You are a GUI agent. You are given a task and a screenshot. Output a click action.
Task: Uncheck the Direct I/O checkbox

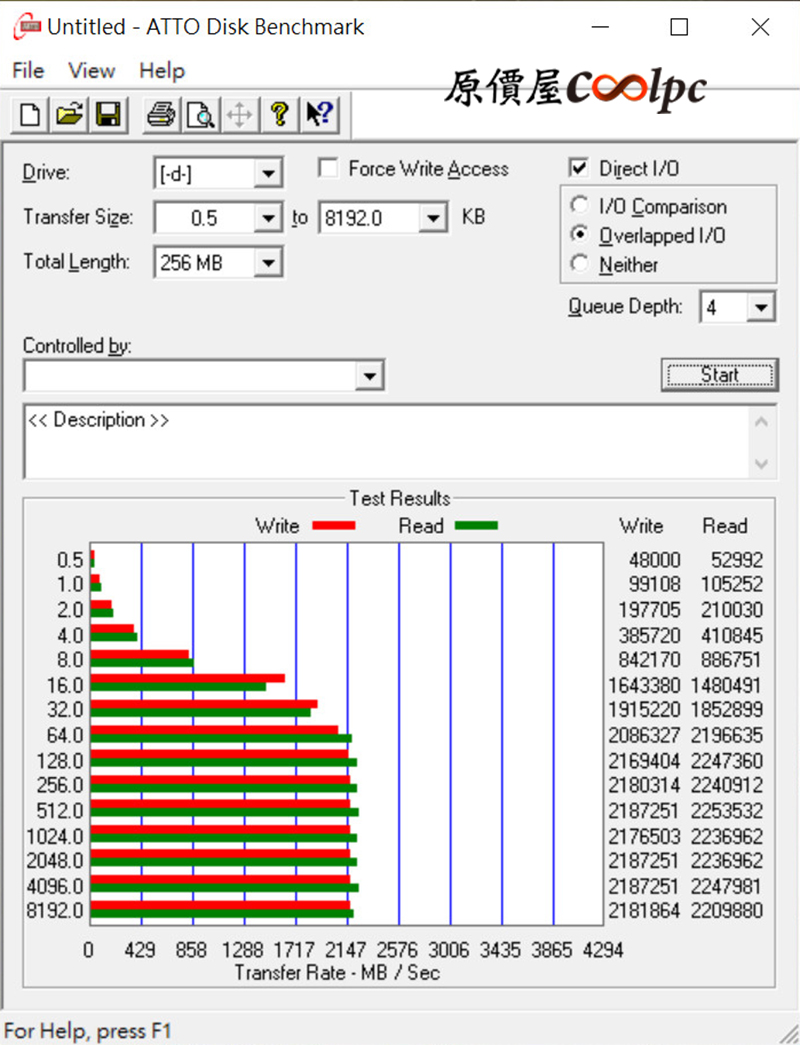[x=578, y=169]
